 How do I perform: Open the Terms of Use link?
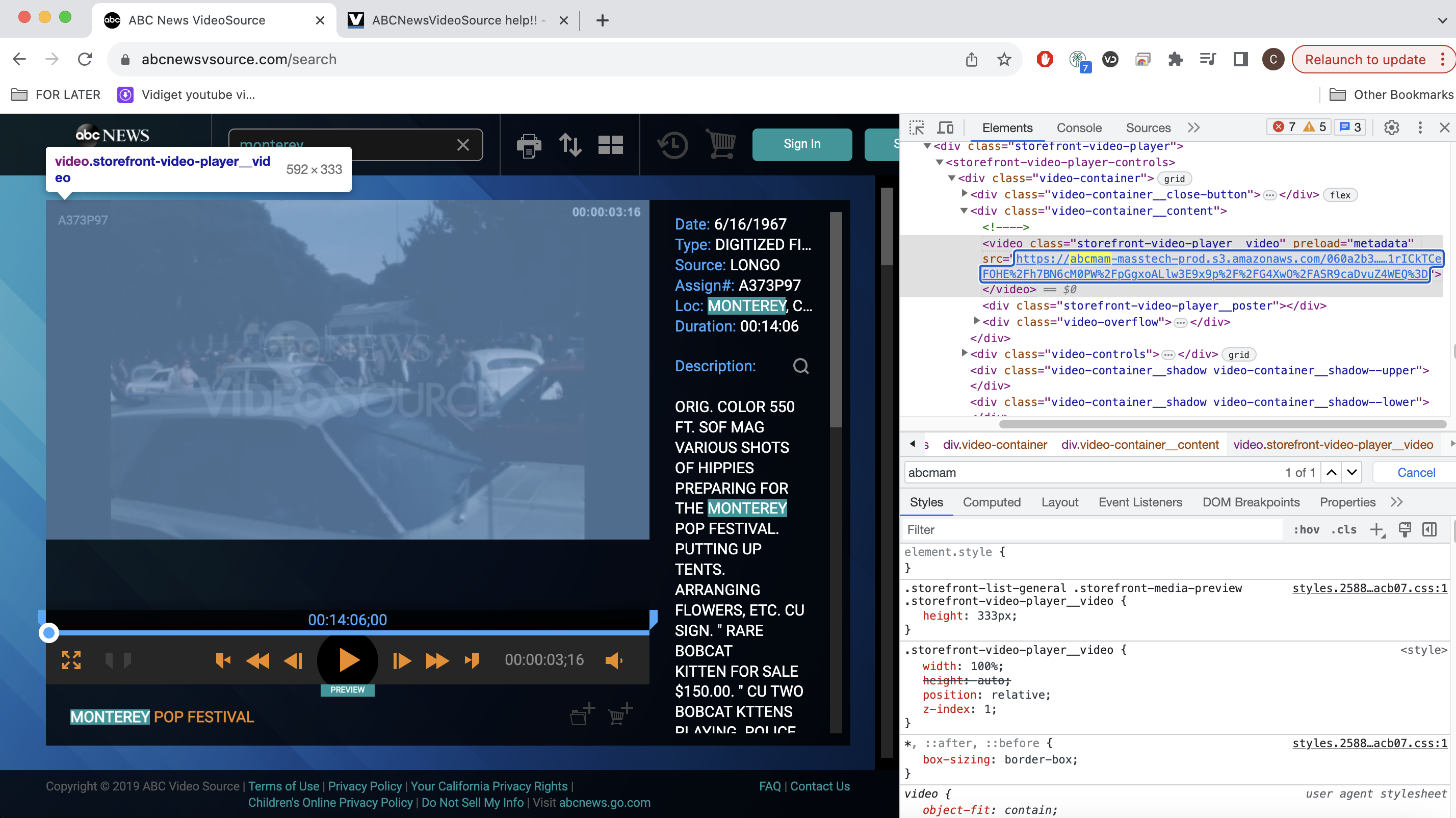tap(283, 786)
